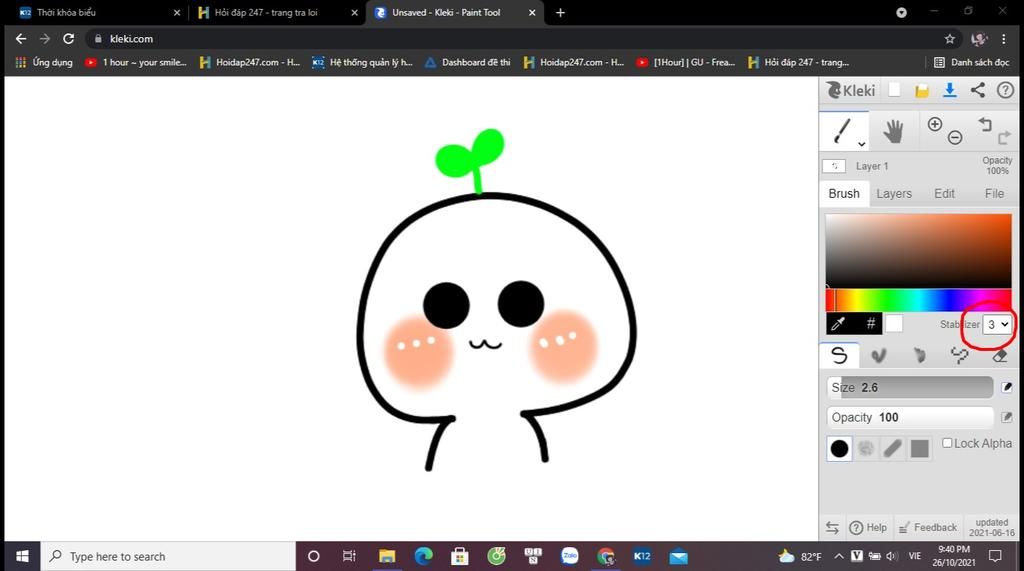Viewport: 1024px width, 571px height.
Task: Click the zoom in magnifier icon
Action: point(935,124)
